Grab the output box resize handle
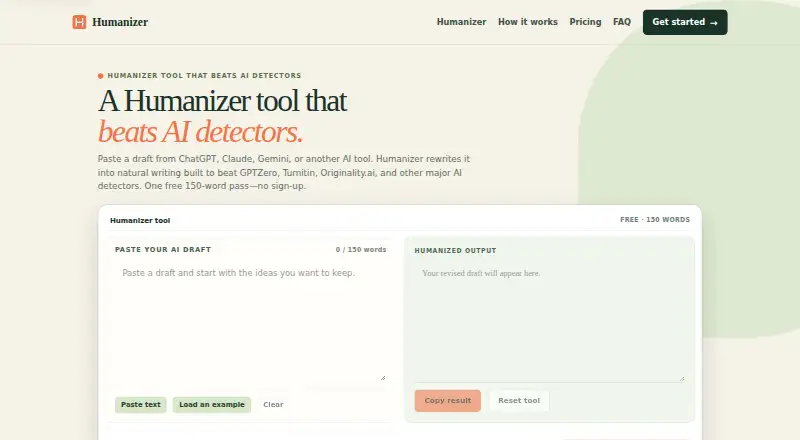This screenshot has width=800, height=440. click(681, 378)
